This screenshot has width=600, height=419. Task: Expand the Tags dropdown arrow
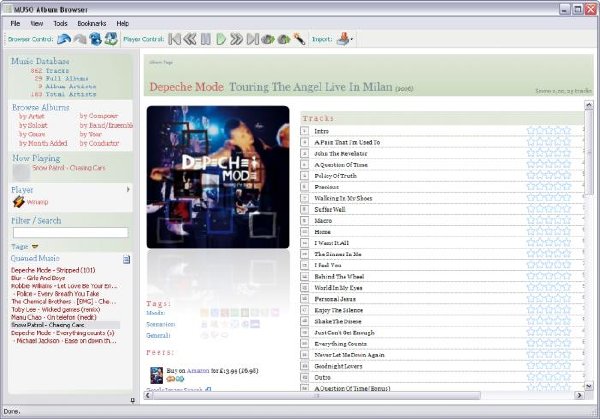[x=35, y=246]
